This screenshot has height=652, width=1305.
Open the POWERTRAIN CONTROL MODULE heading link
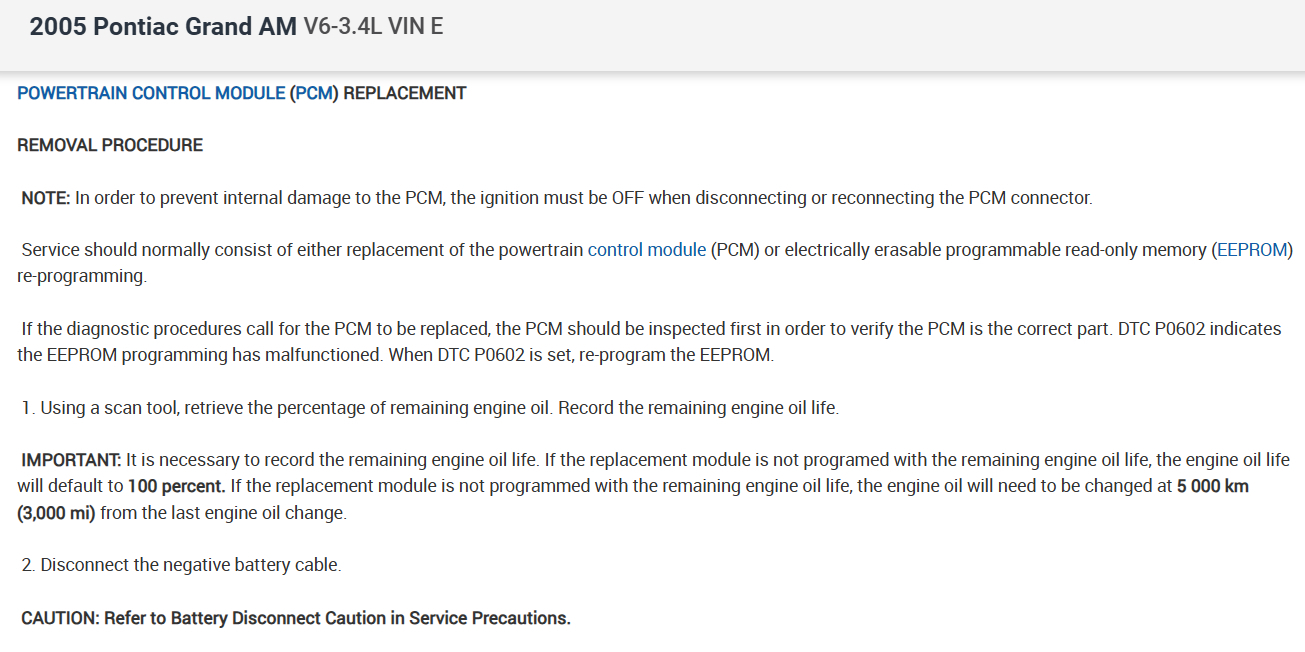(151, 93)
